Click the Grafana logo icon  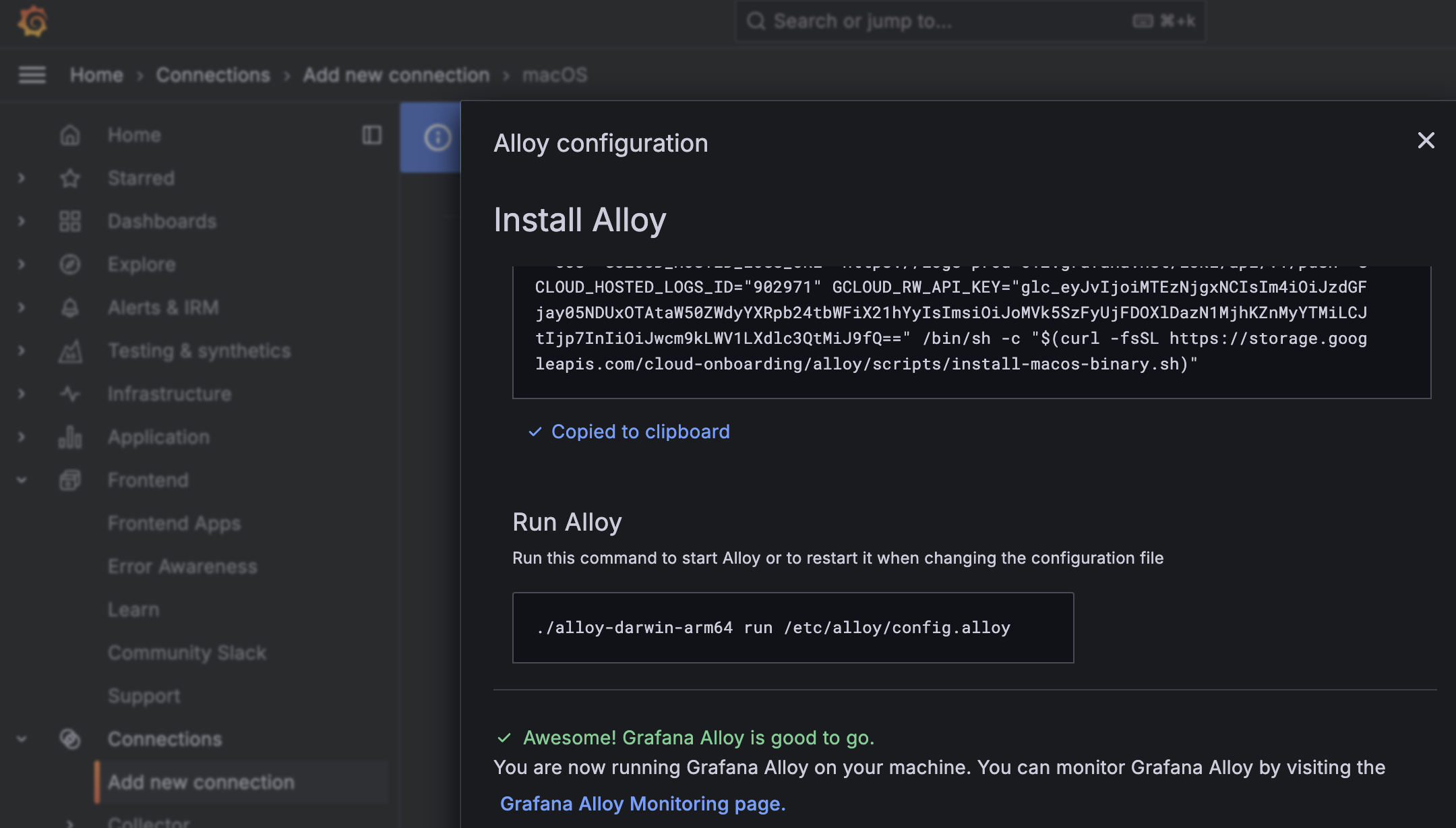coord(32,22)
